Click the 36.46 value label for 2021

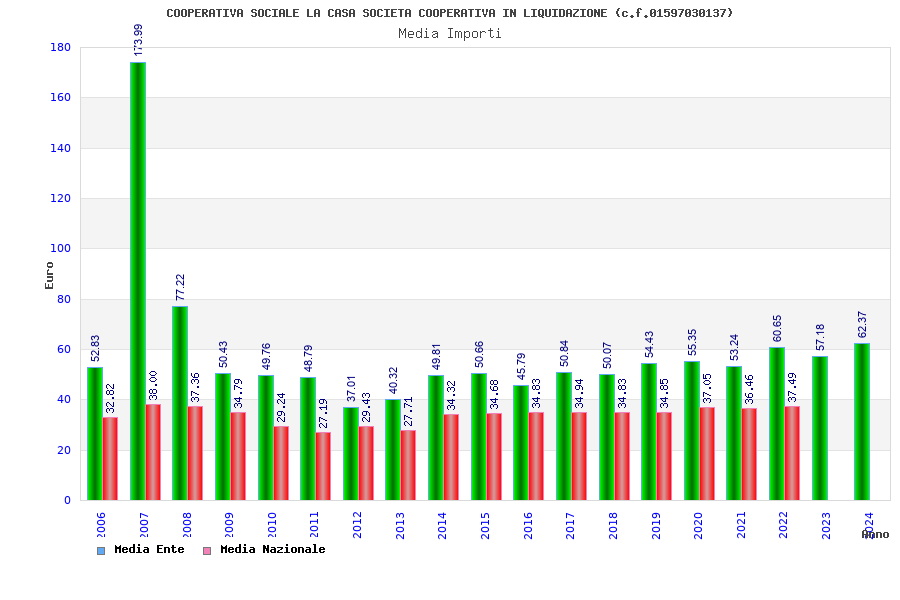click(750, 389)
